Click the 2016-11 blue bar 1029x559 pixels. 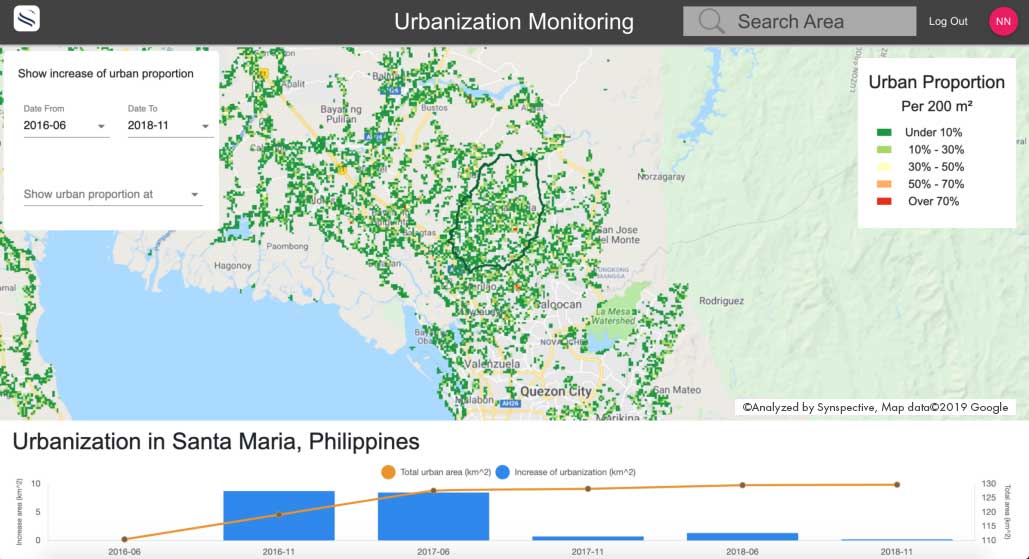pos(279,516)
